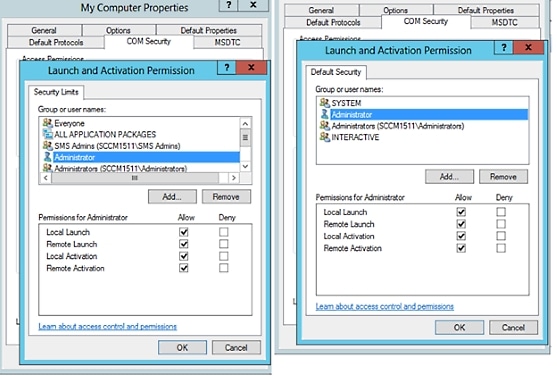
Task: Confirm with OK in Default Security dialog
Action: coord(459,327)
